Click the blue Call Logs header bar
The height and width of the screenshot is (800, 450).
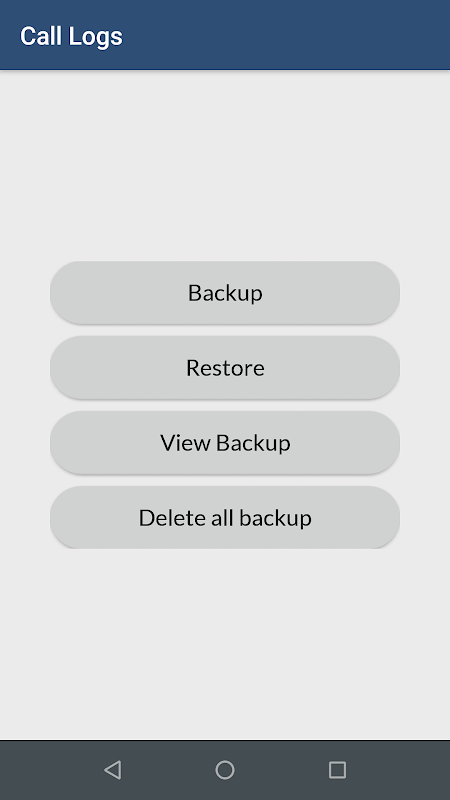pos(225,35)
